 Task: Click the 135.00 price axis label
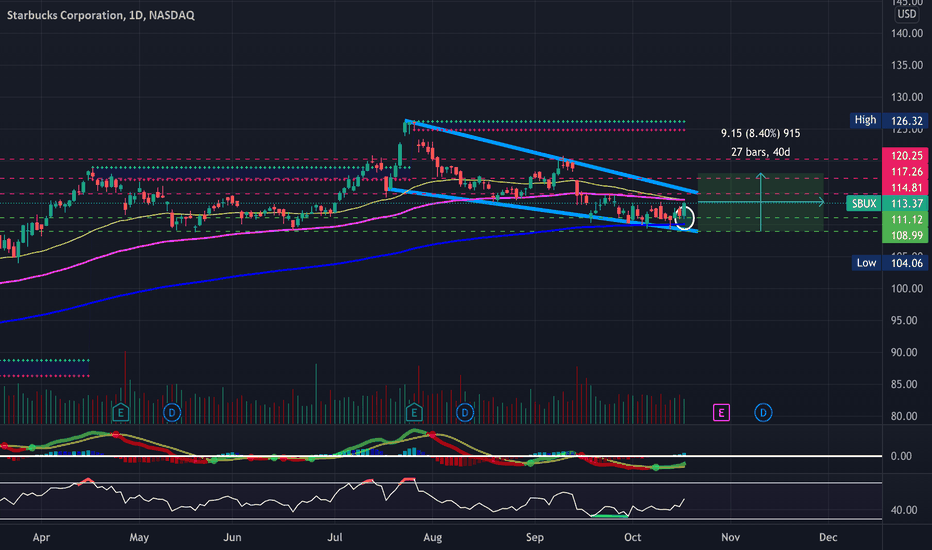(906, 65)
